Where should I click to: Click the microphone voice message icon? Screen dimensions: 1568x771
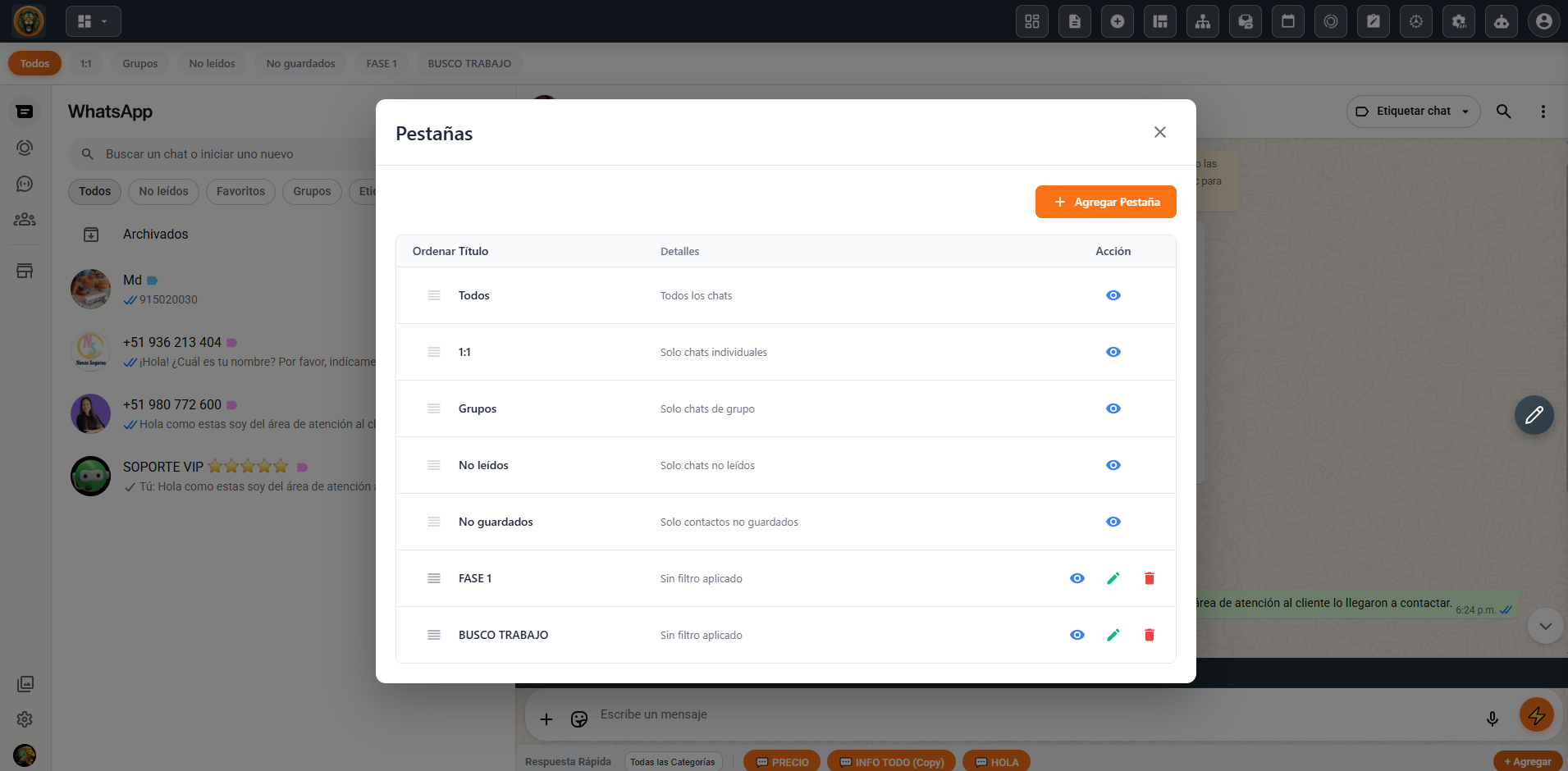coord(1492,719)
